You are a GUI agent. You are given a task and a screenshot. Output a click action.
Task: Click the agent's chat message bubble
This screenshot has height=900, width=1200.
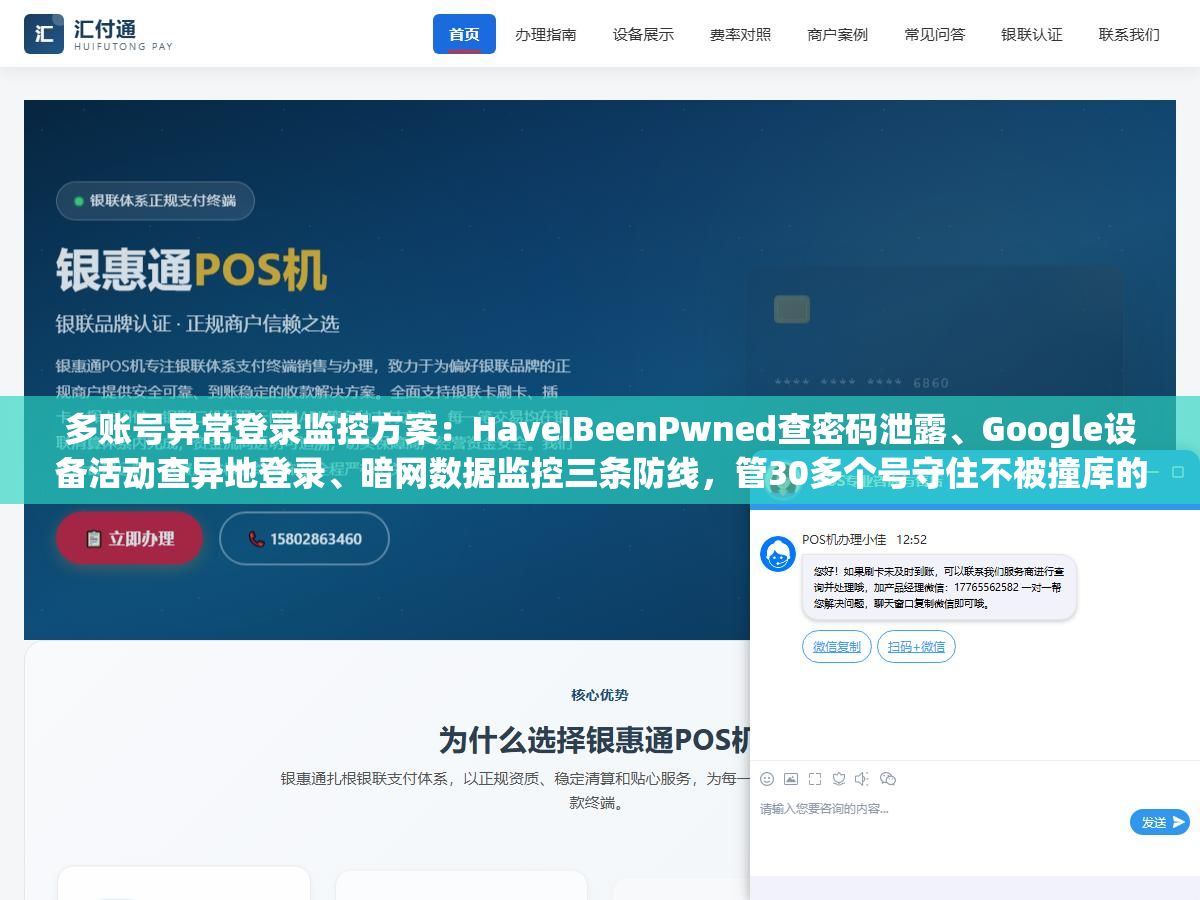tap(939, 587)
